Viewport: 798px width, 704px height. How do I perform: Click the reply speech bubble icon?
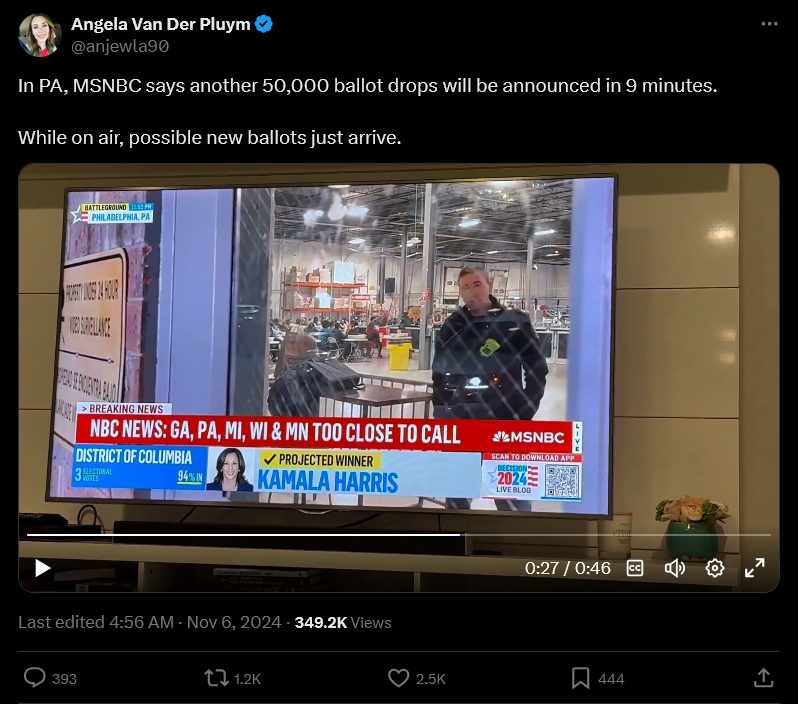click(35, 678)
